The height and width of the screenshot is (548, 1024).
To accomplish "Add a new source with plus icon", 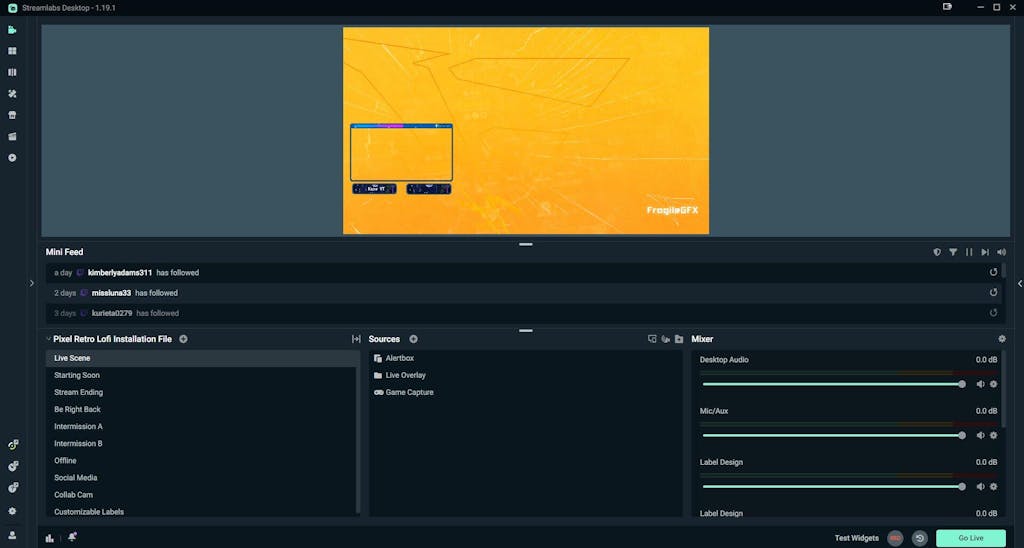I will [413, 339].
